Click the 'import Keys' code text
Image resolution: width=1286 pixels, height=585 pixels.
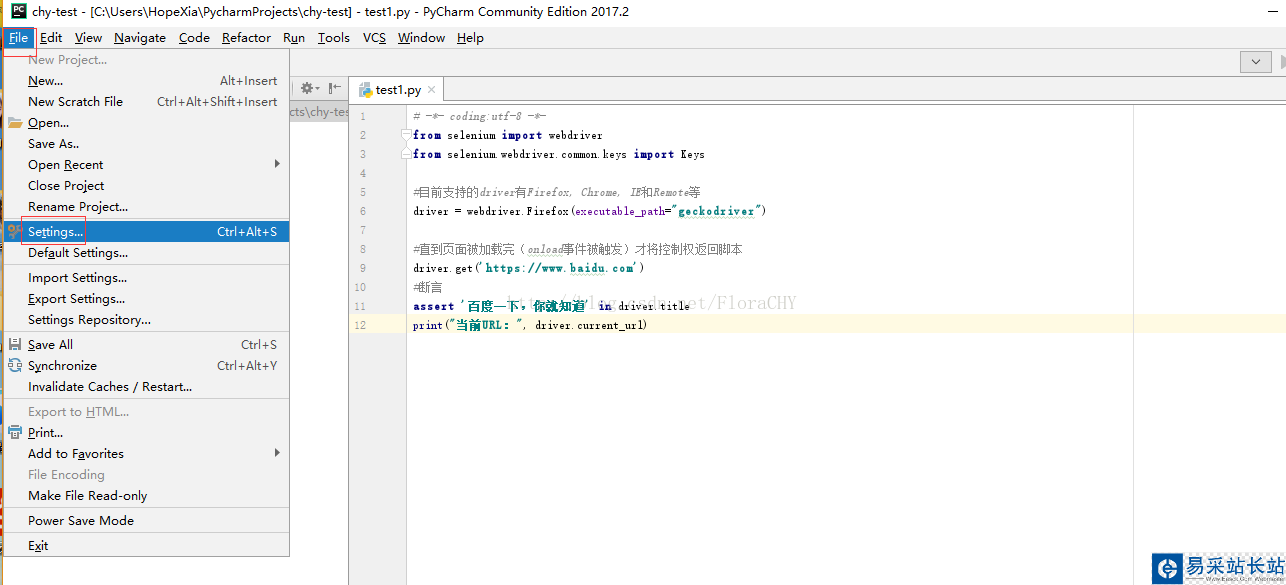click(x=669, y=154)
